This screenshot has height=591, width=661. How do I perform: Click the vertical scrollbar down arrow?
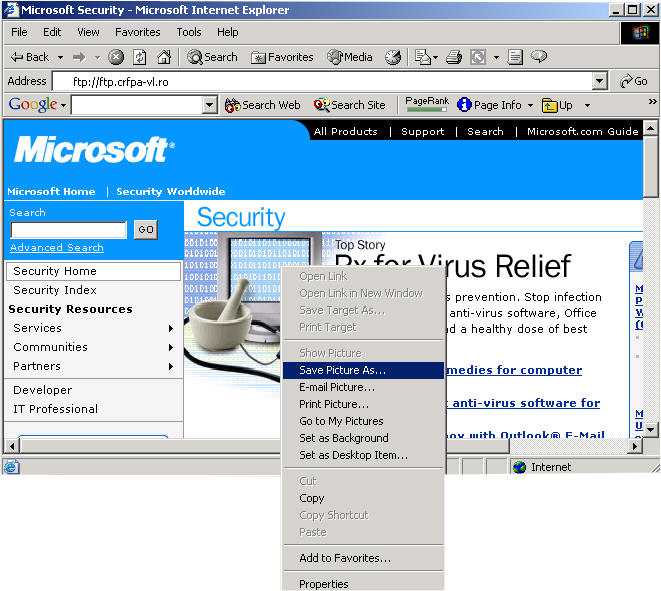click(650, 429)
